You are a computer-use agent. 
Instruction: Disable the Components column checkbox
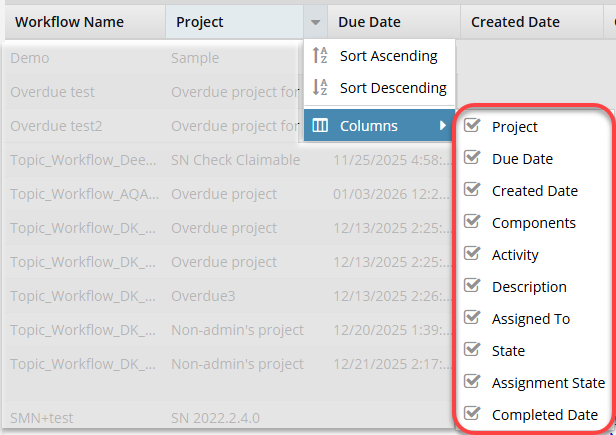tap(473, 223)
